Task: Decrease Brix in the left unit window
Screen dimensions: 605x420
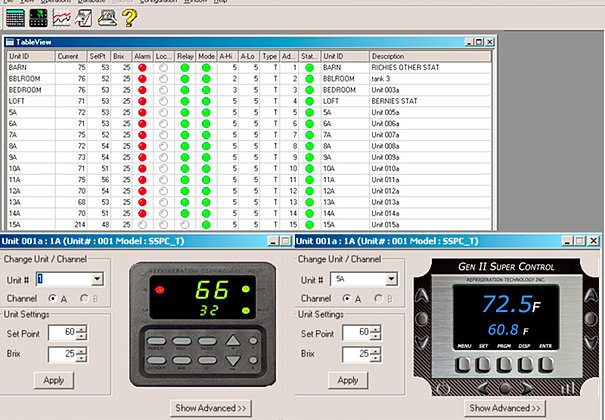Action: (81, 358)
